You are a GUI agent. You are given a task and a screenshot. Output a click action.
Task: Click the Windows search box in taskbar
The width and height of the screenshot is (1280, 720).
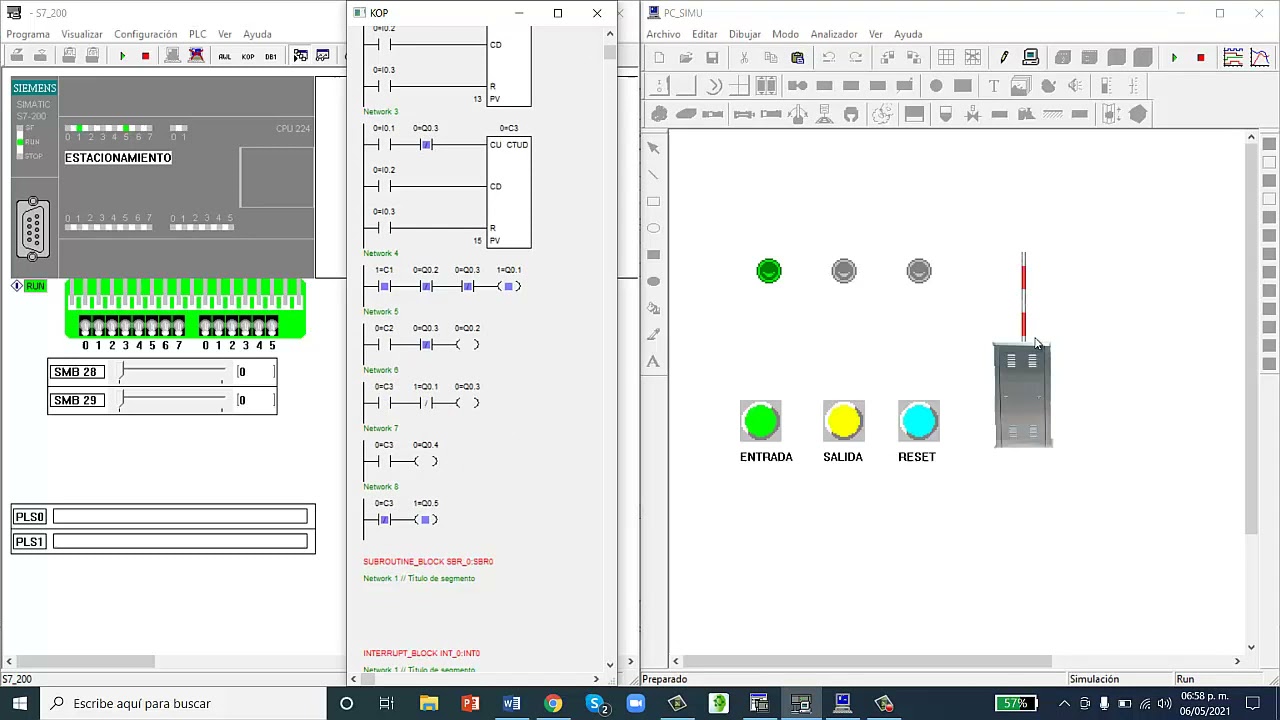coord(183,704)
